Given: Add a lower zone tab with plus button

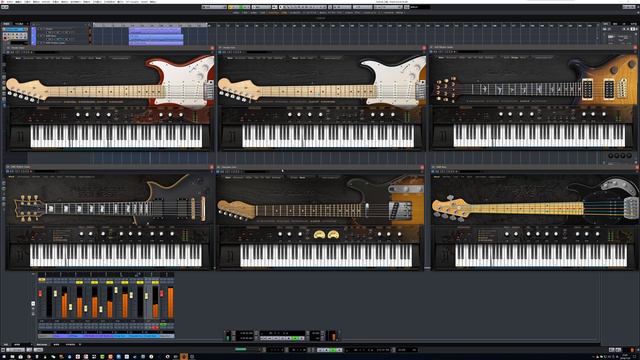Looking at the screenshot, I should tap(80, 345).
